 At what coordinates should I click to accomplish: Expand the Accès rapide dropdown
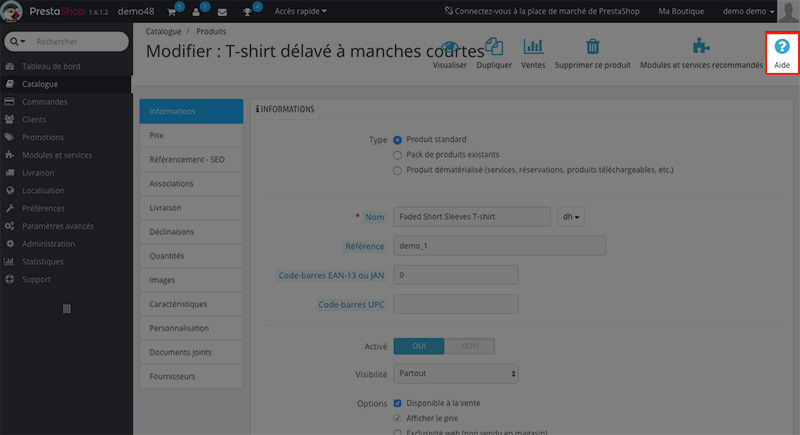pyautogui.click(x=300, y=11)
